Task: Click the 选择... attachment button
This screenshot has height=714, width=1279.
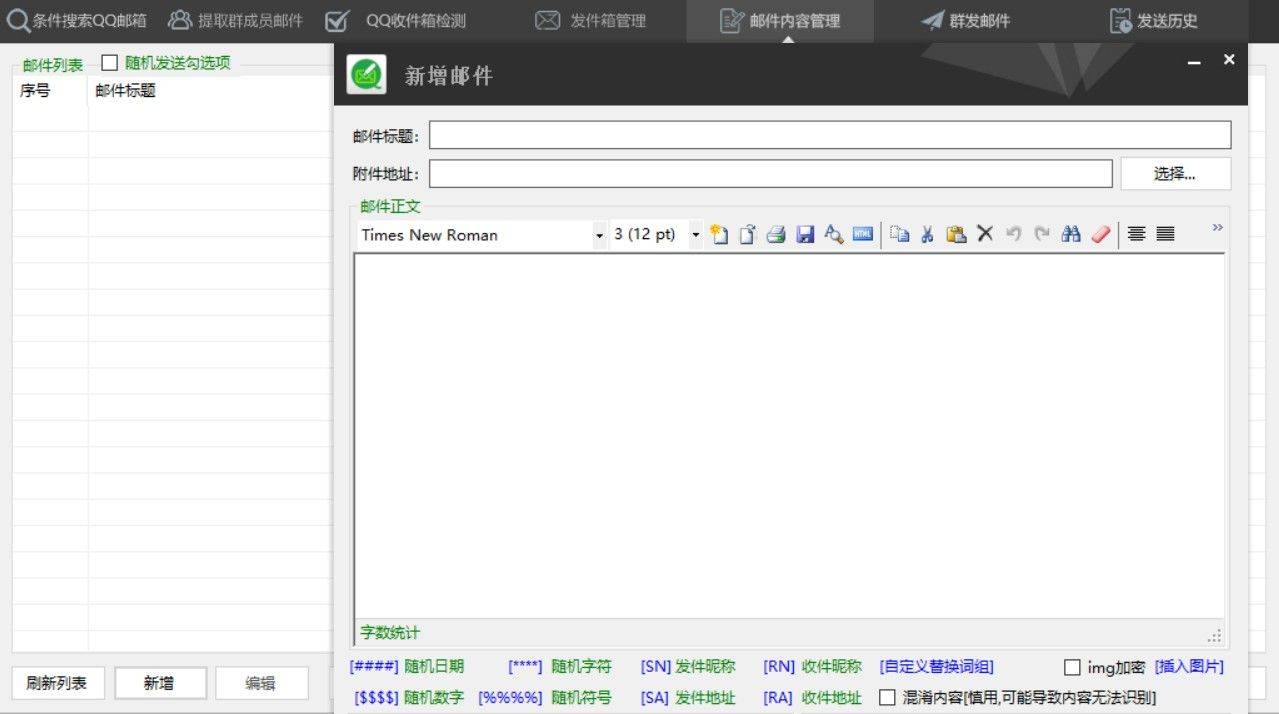Action: coord(1175,174)
